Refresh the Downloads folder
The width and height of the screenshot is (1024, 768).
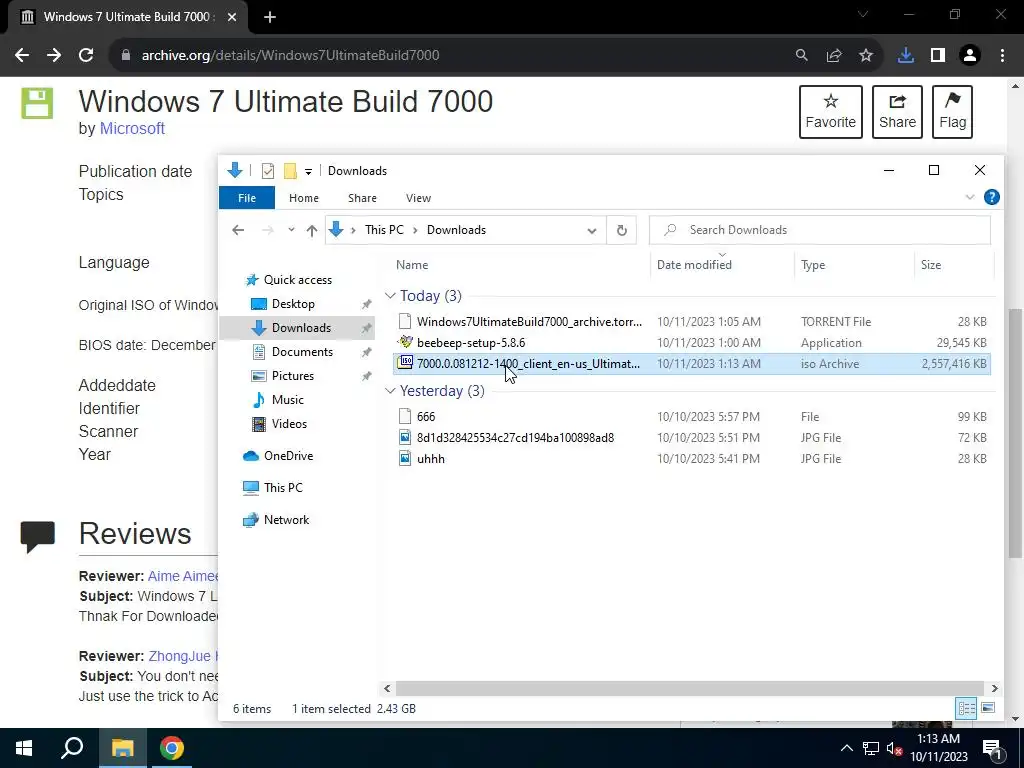click(x=622, y=230)
